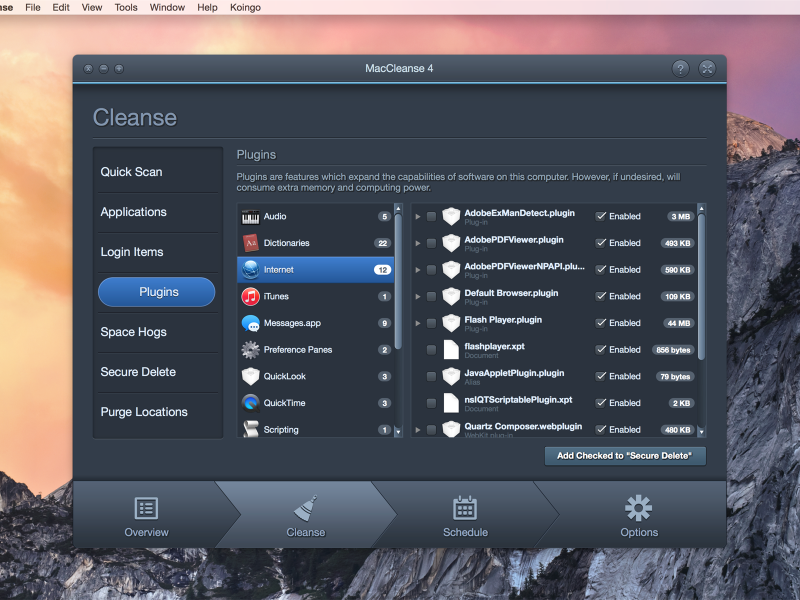Select Quick Scan in sidebar
The image size is (800, 600).
coord(158,172)
